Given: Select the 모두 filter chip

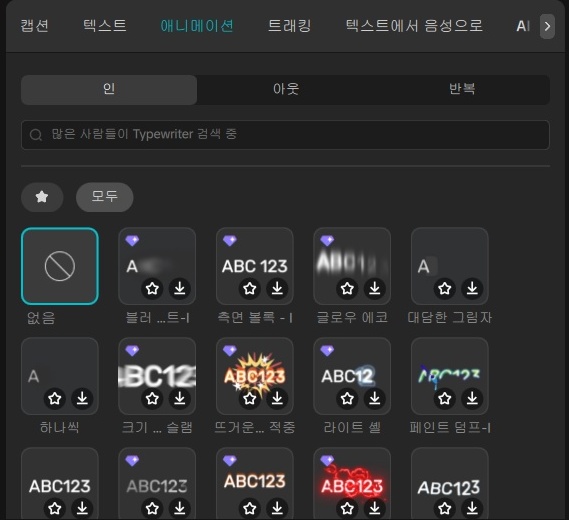Looking at the screenshot, I should click(x=105, y=197).
